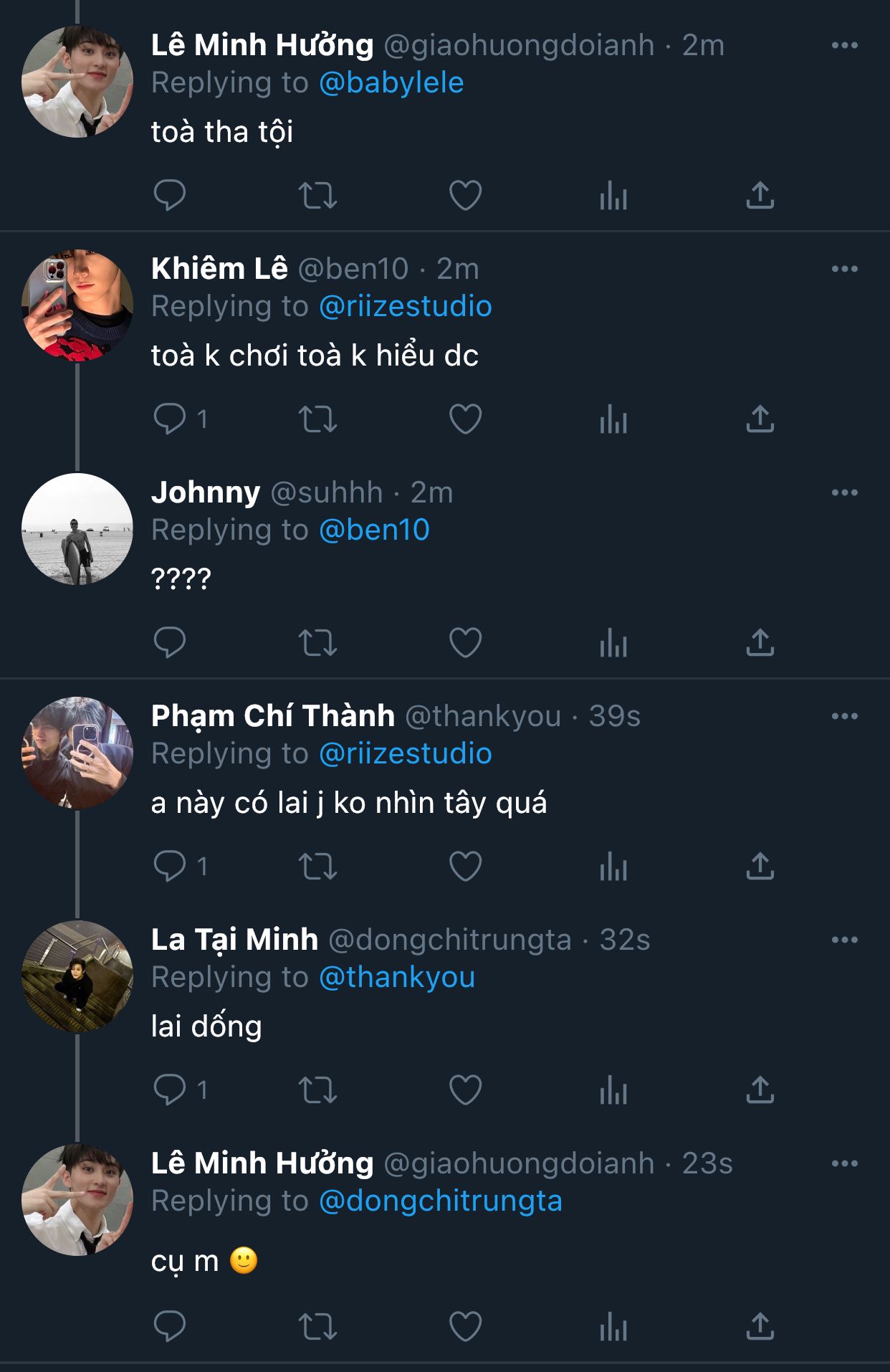Open more options on Khiêm Lê's tweet
The image size is (890, 1372).
click(x=844, y=269)
